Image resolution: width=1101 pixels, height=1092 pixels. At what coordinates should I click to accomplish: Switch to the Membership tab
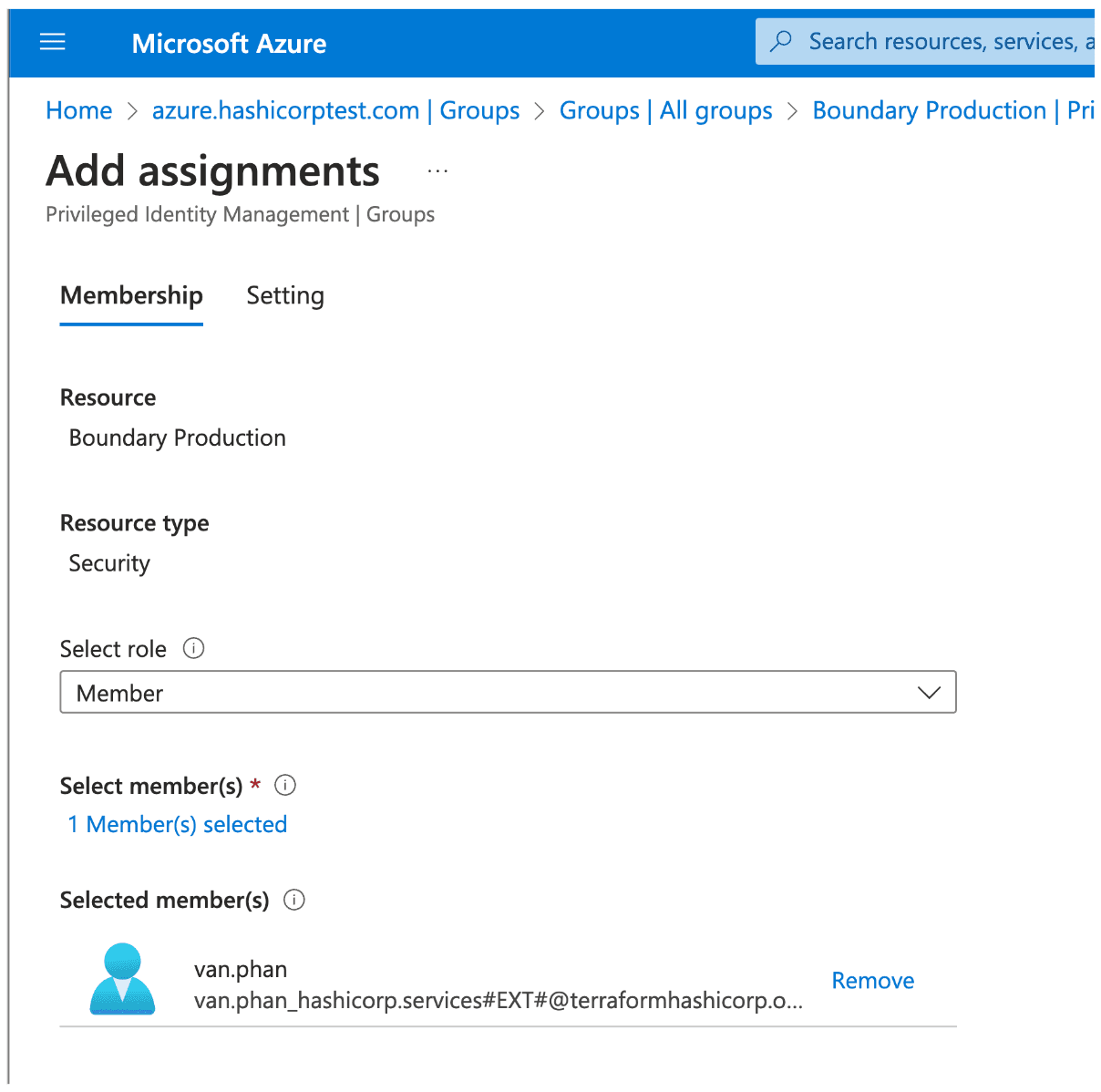point(131,295)
